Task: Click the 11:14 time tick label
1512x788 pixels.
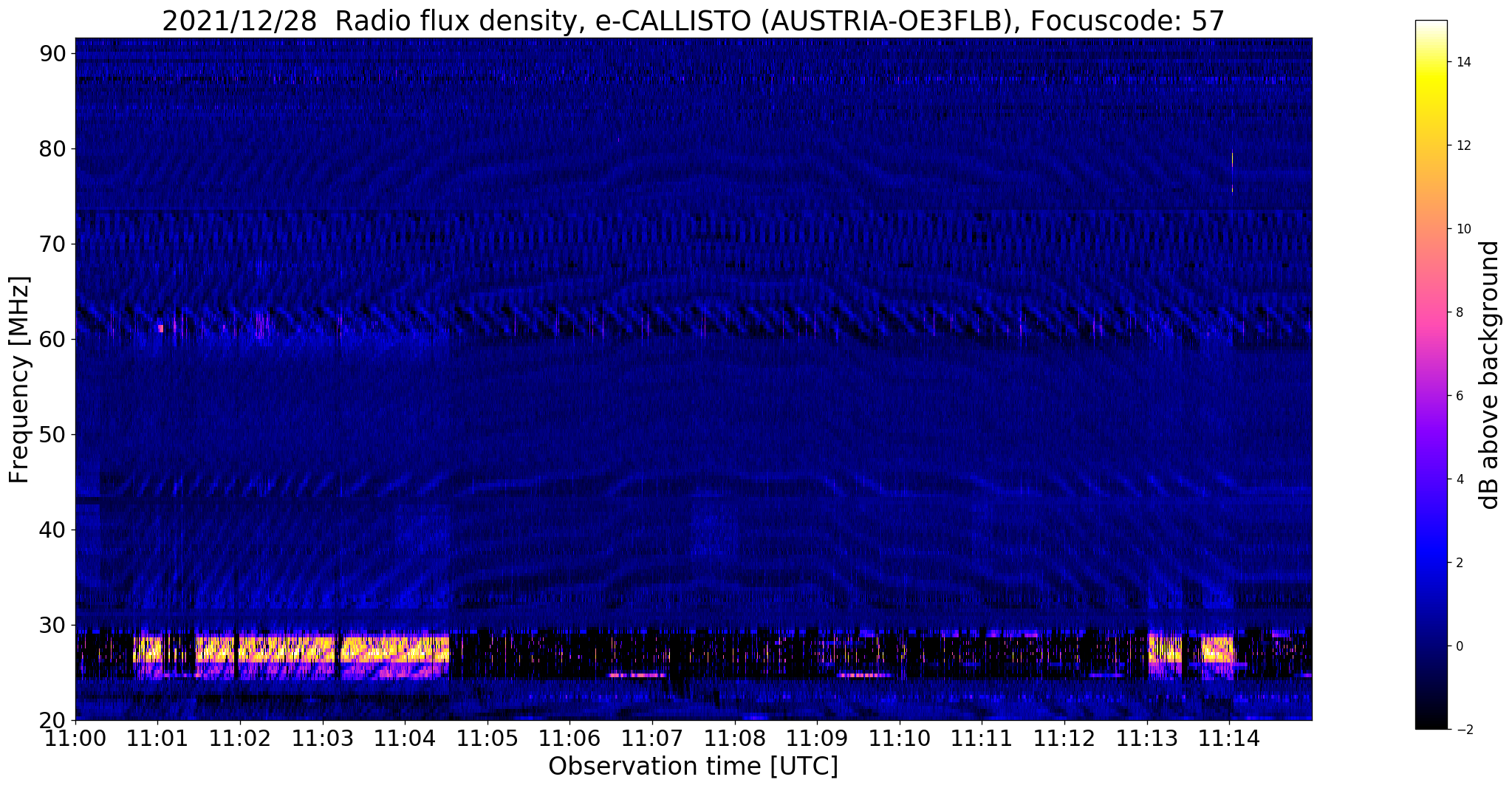Action: [x=1229, y=738]
